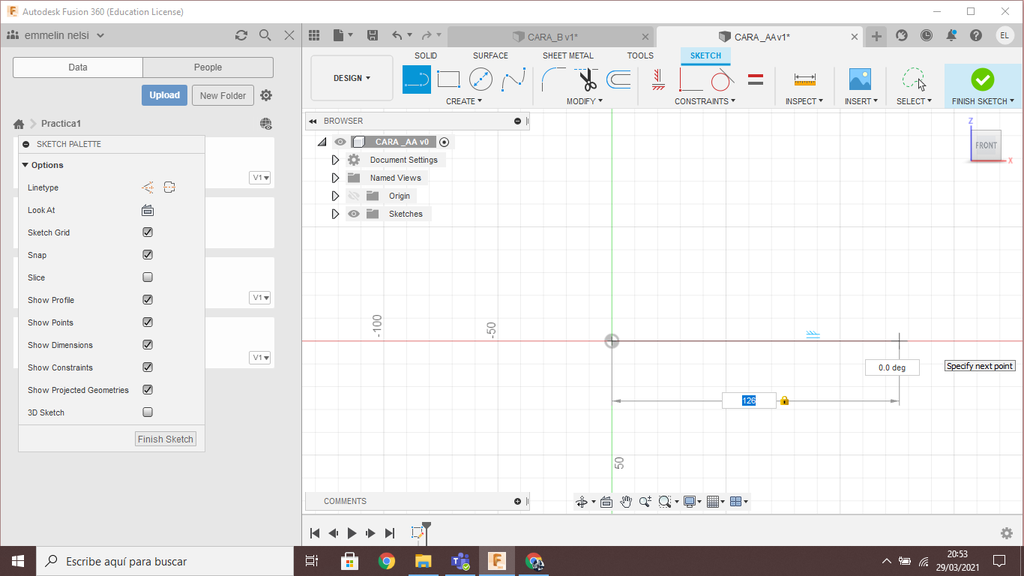Toggle the Show Profile checkbox
The image size is (1024, 576).
pyautogui.click(x=148, y=300)
